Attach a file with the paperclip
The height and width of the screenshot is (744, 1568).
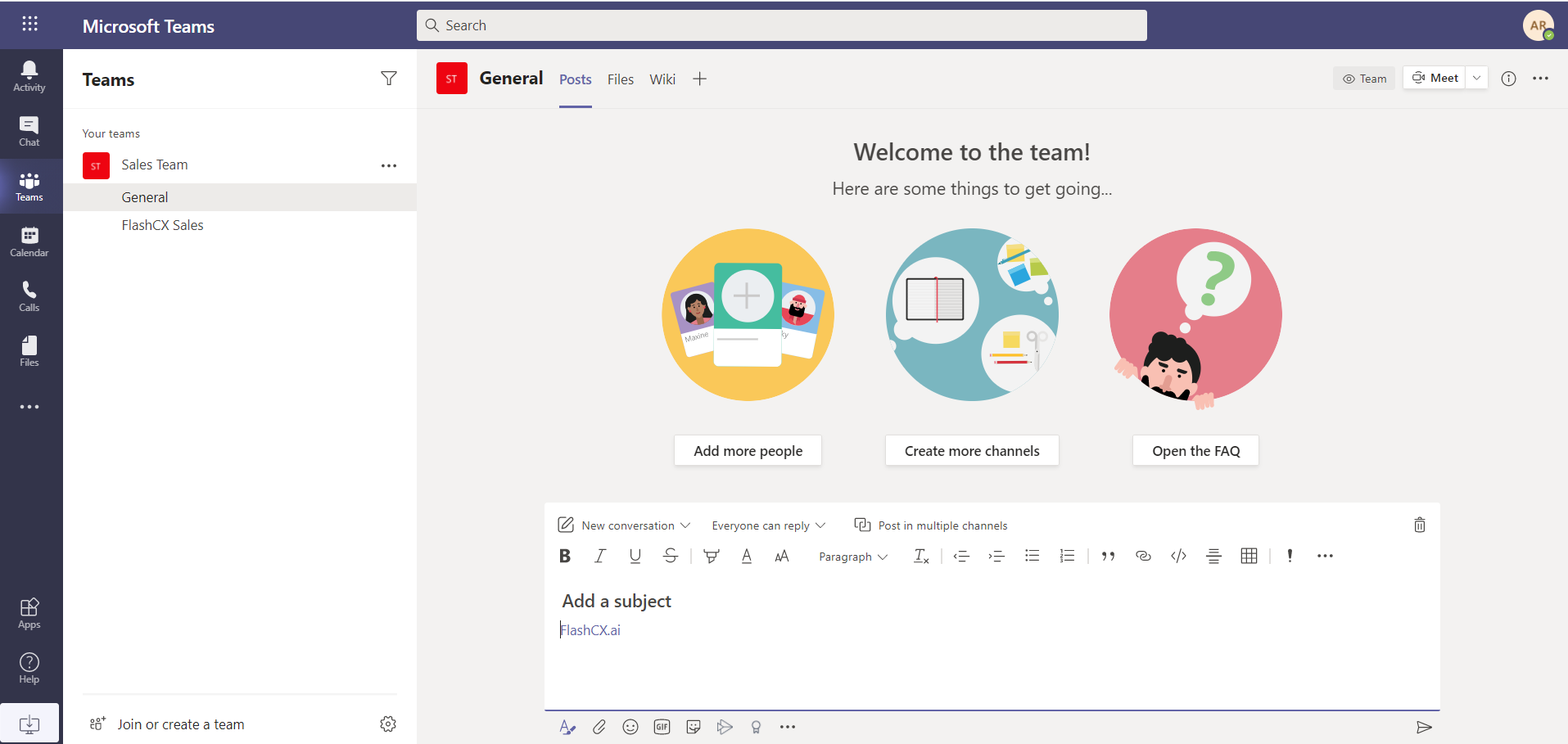599,727
